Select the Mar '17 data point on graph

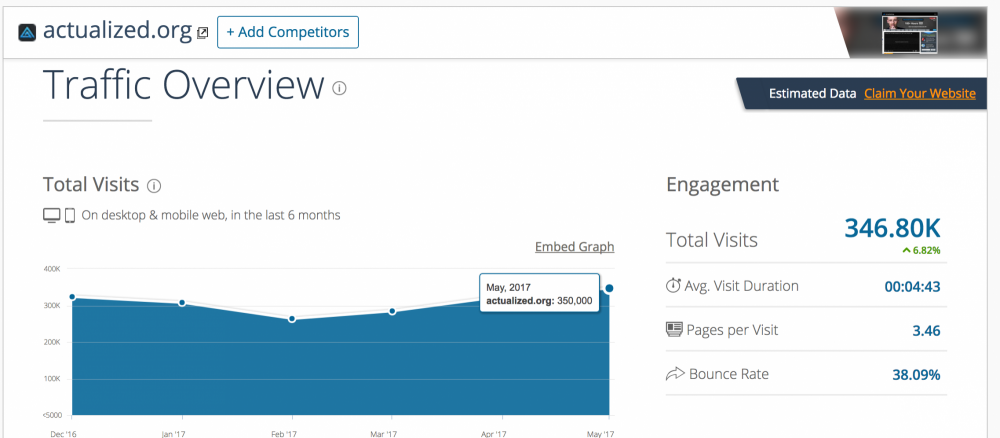click(x=392, y=312)
